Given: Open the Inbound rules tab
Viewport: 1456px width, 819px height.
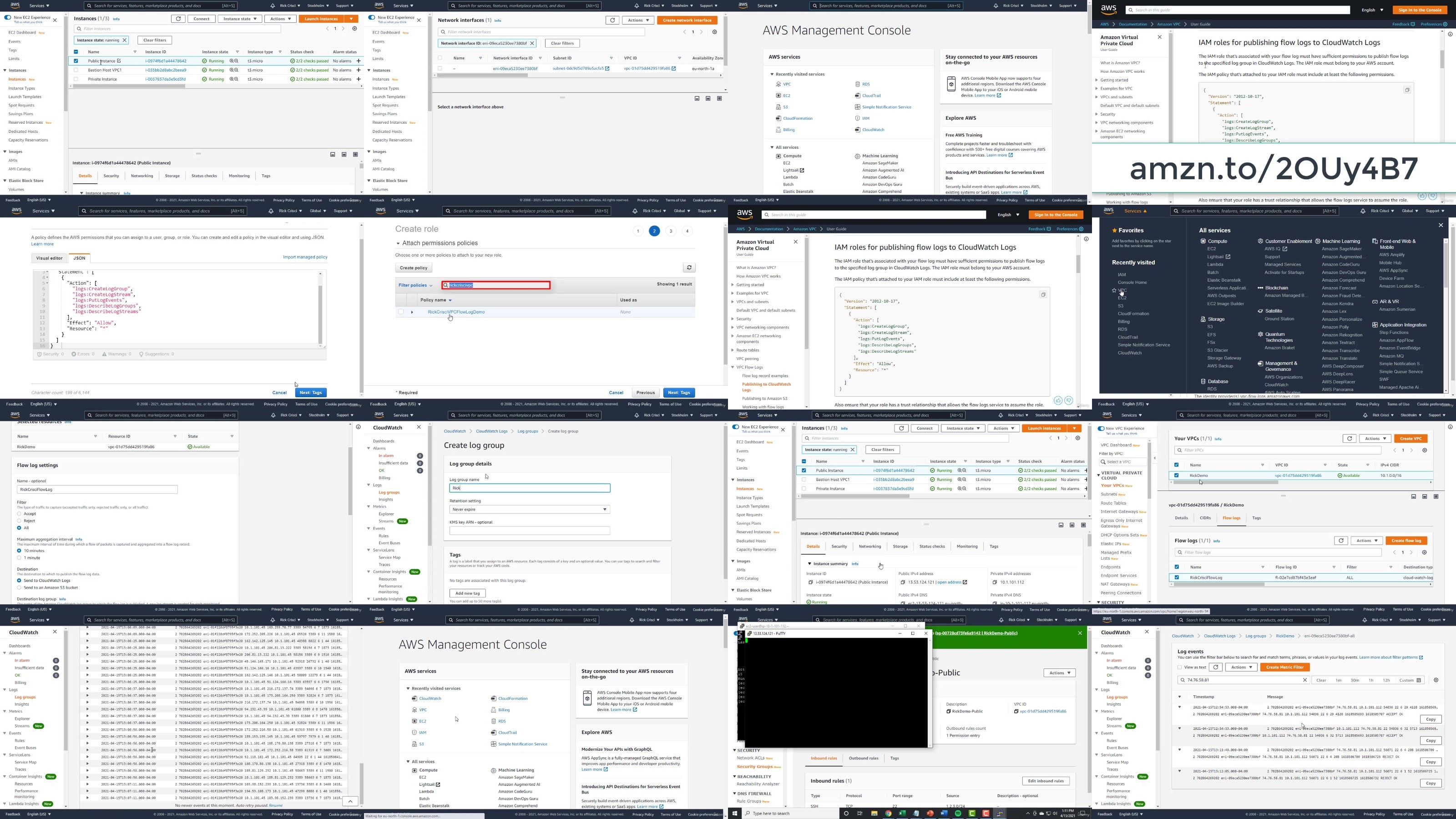Looking at the screenshot, I should [x=824, y=758].
